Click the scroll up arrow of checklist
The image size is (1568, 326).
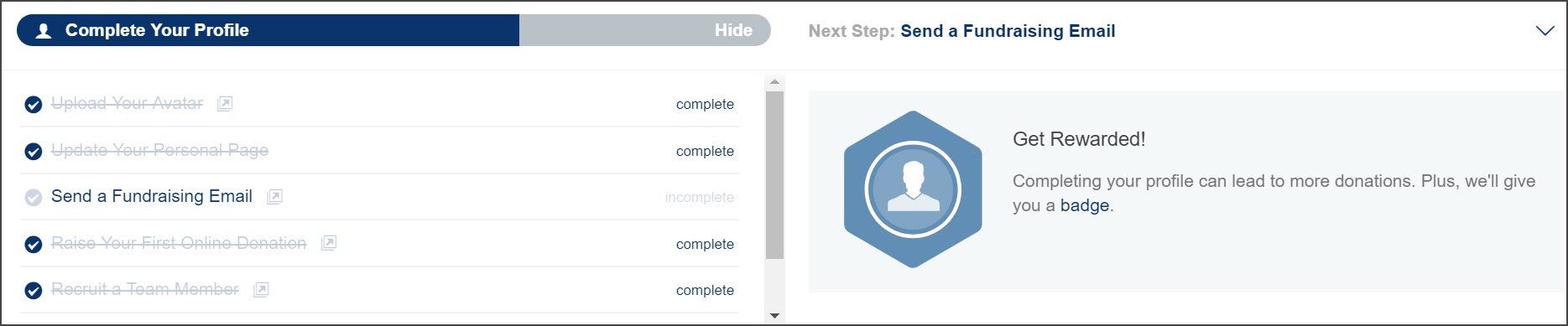click(774, 82)
